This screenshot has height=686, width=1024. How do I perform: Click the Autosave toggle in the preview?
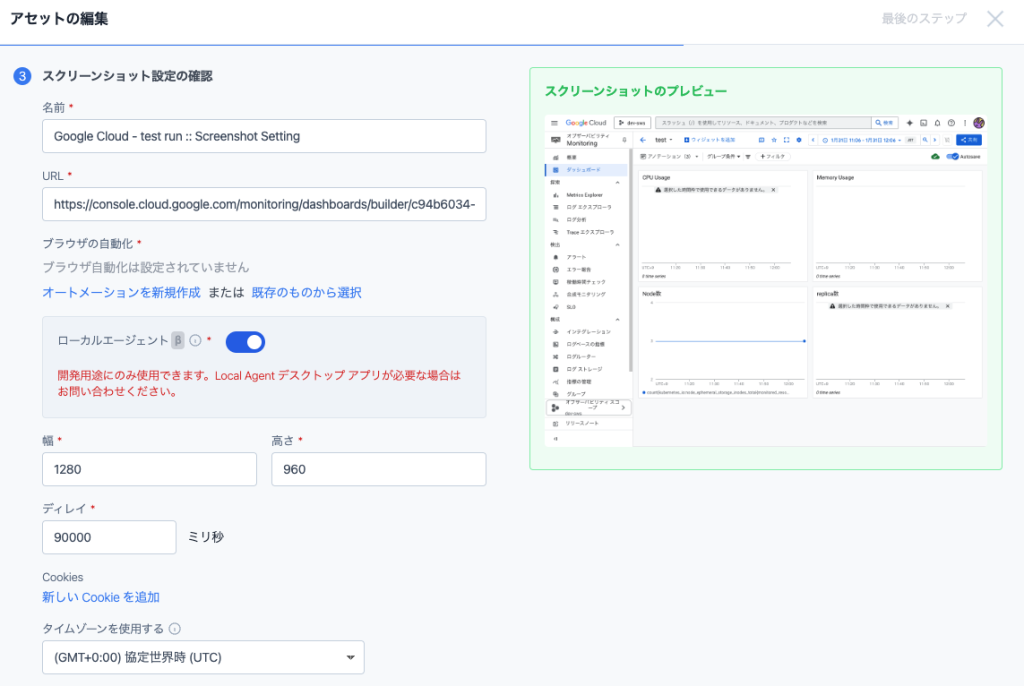(952, 157)
